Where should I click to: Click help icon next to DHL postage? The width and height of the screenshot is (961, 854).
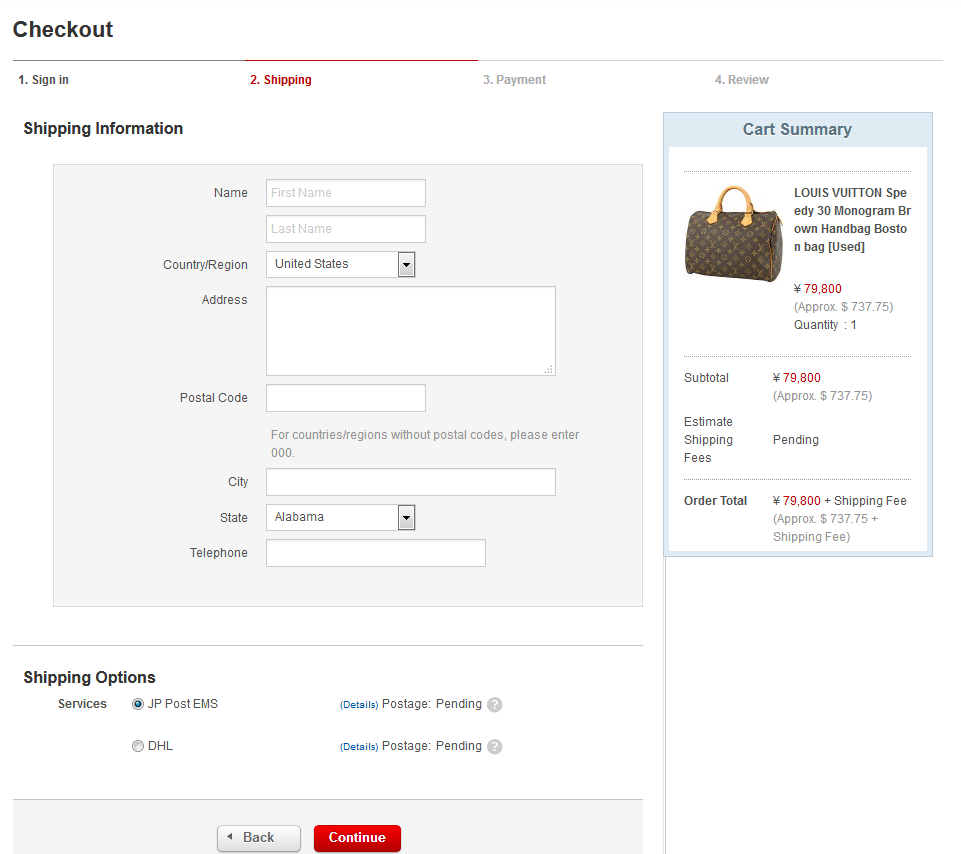pos(495,746)
